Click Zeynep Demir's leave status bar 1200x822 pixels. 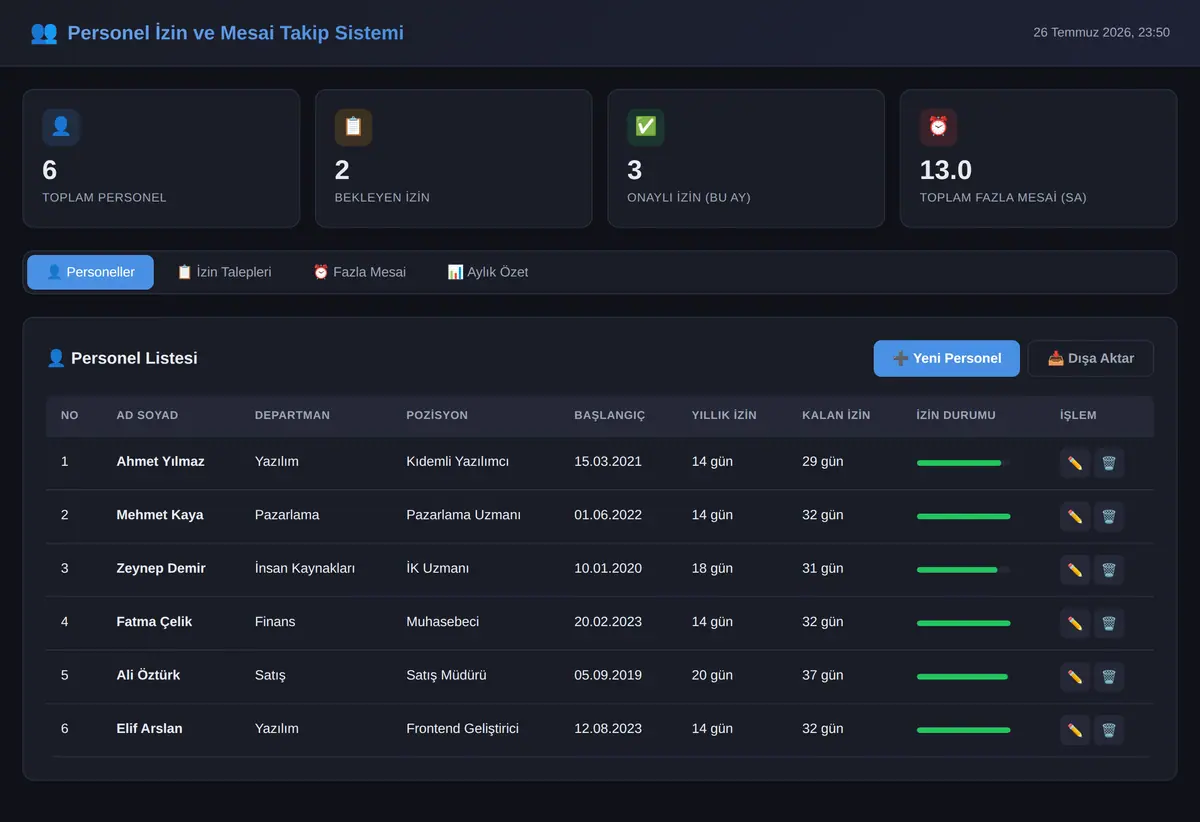pyautogui.click(x=963, y=570)
